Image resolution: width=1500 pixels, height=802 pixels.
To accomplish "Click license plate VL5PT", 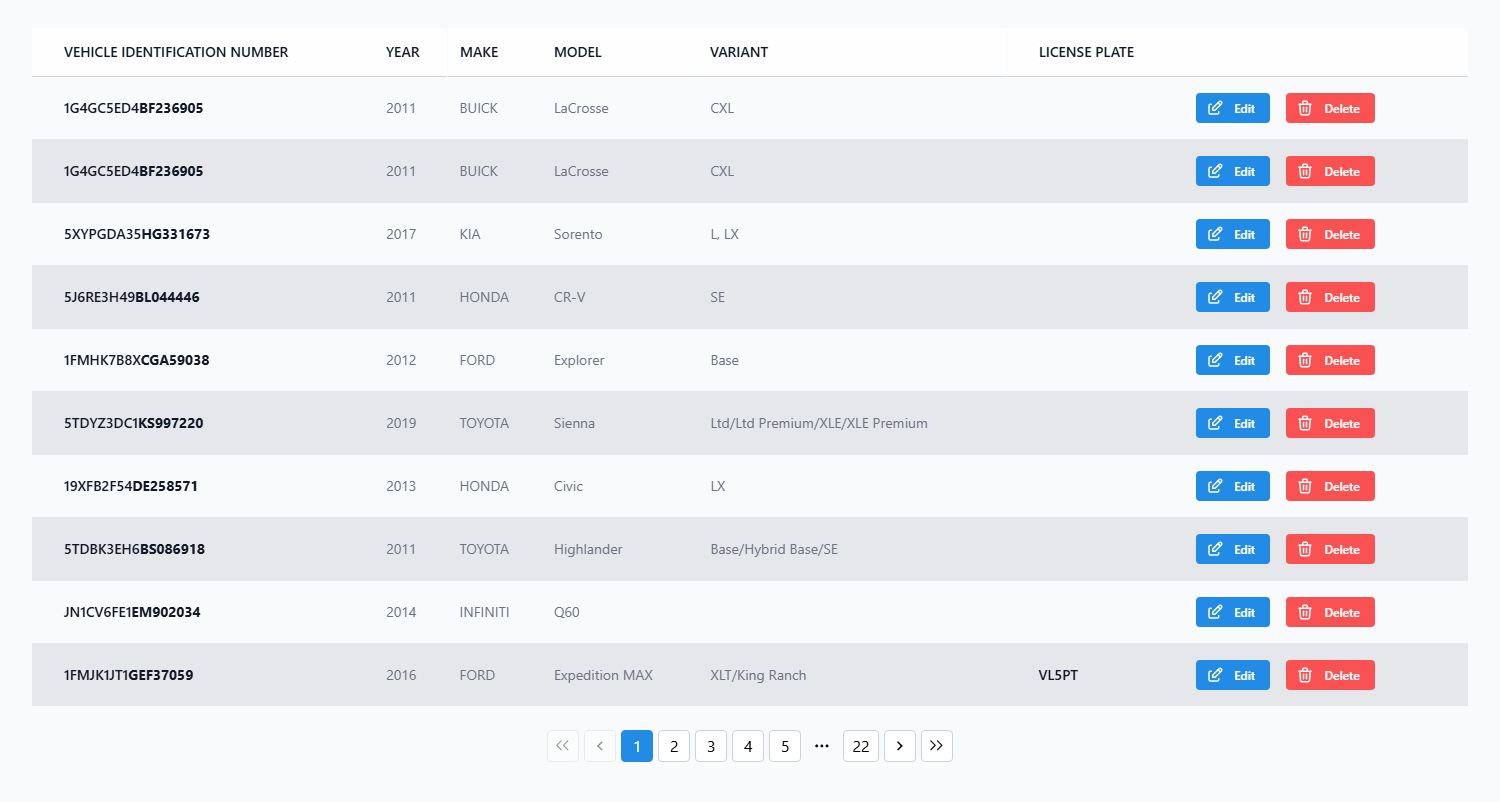I will coord(1059,675).
